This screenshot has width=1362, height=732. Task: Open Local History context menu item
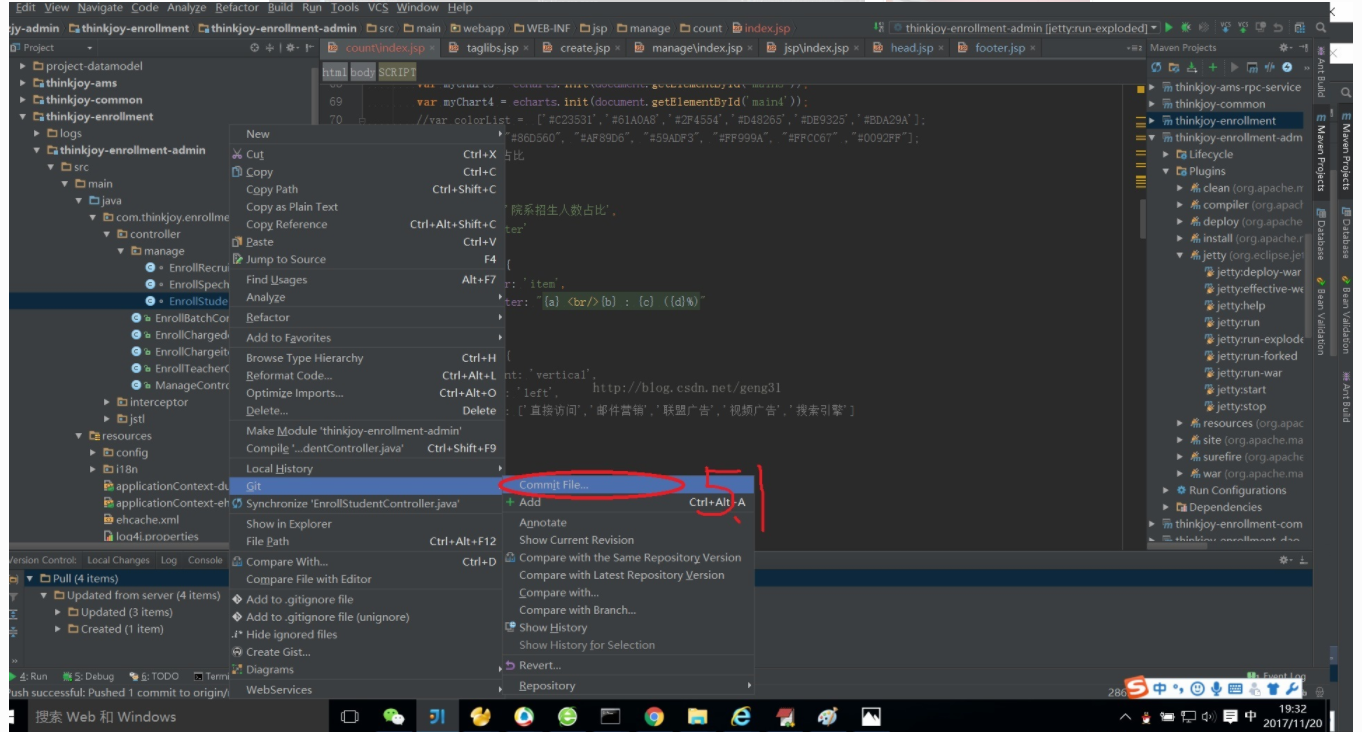point(367,468)
